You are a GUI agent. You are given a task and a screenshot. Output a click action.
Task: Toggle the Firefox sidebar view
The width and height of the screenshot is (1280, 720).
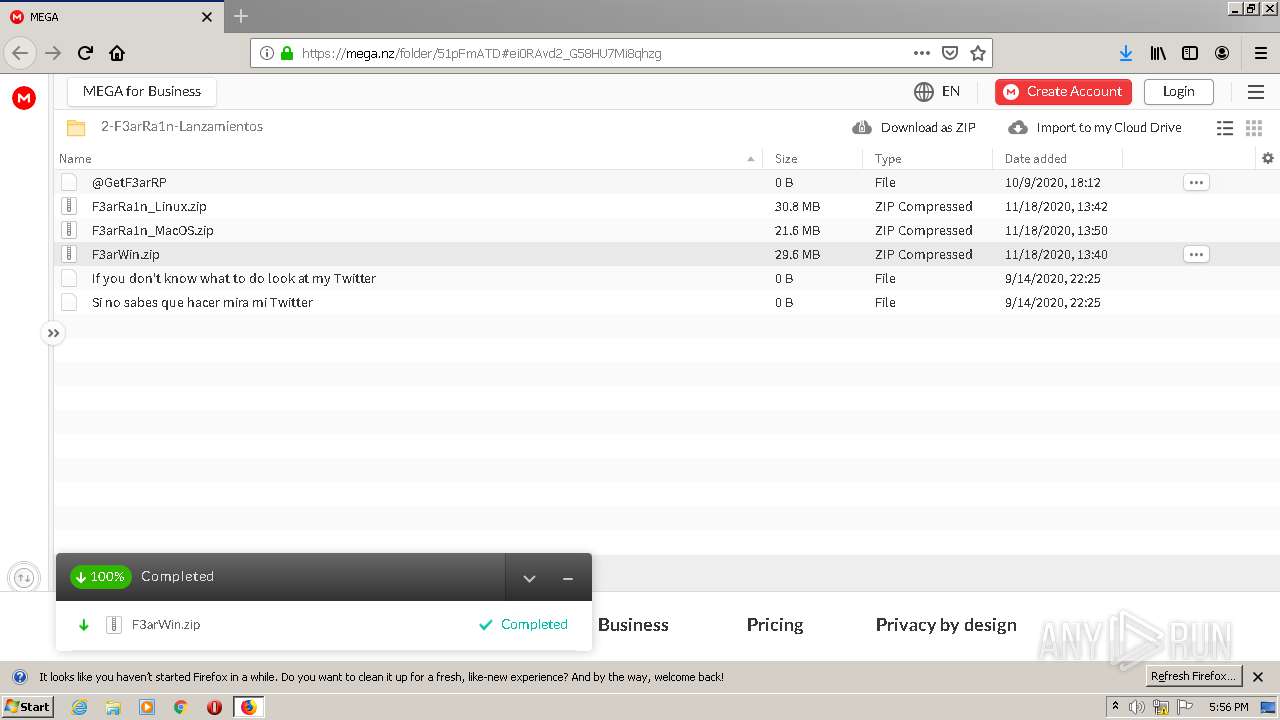[1190, 53]
